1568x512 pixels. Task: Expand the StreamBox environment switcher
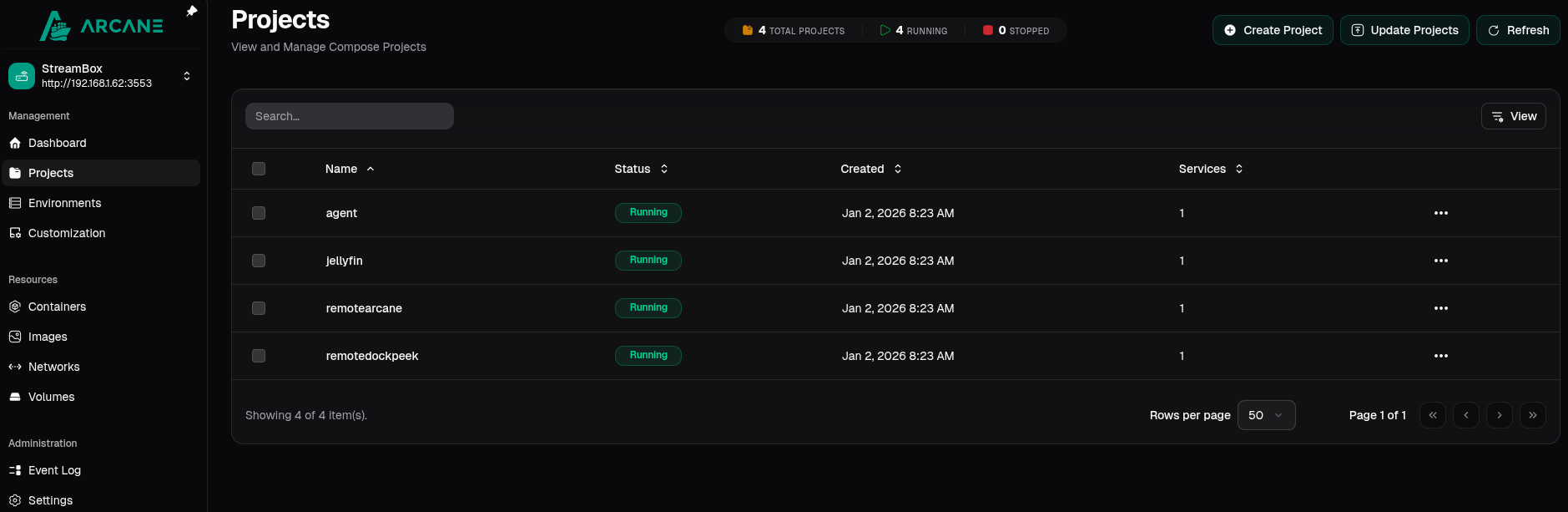click(x=187, y=76)
